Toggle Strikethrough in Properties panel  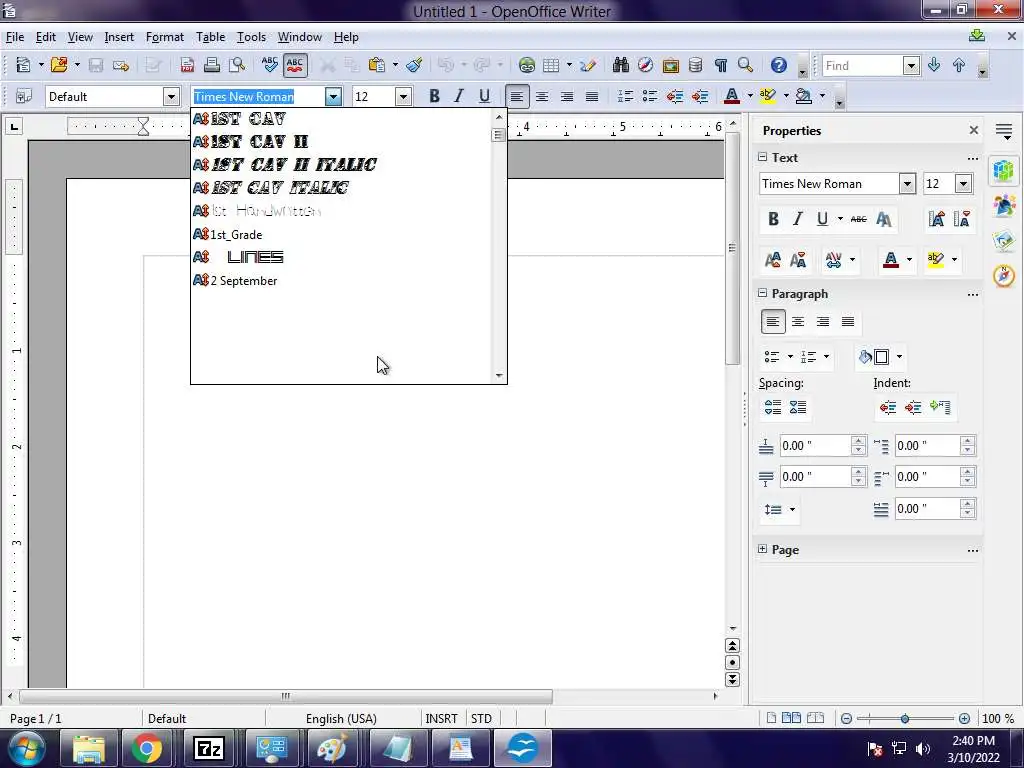pos(858,219)
